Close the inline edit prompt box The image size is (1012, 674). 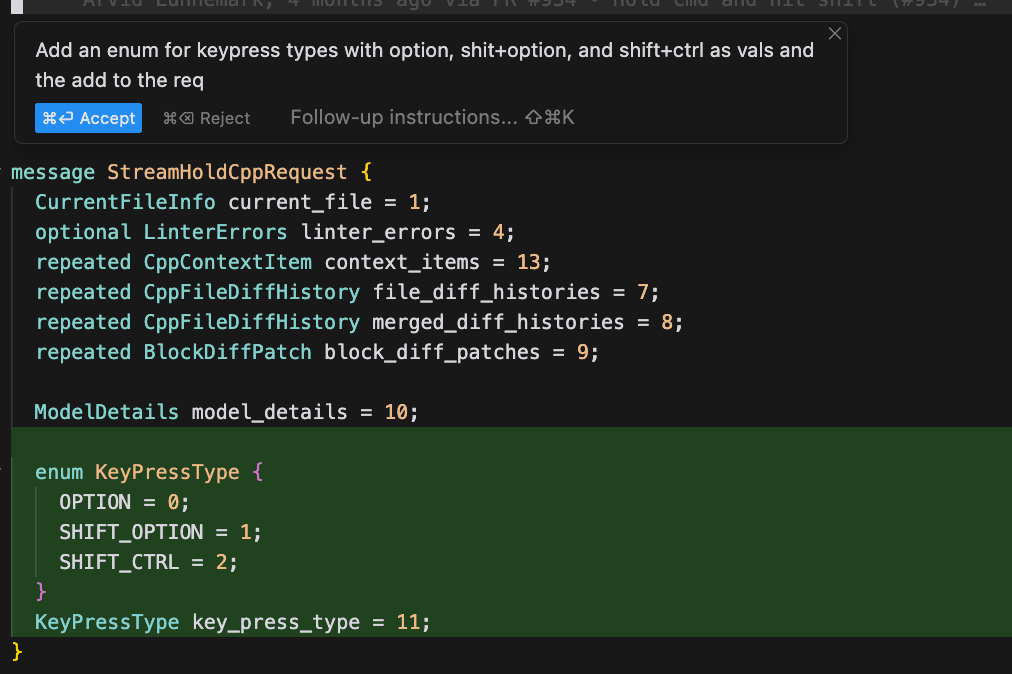tap(835, 33)
